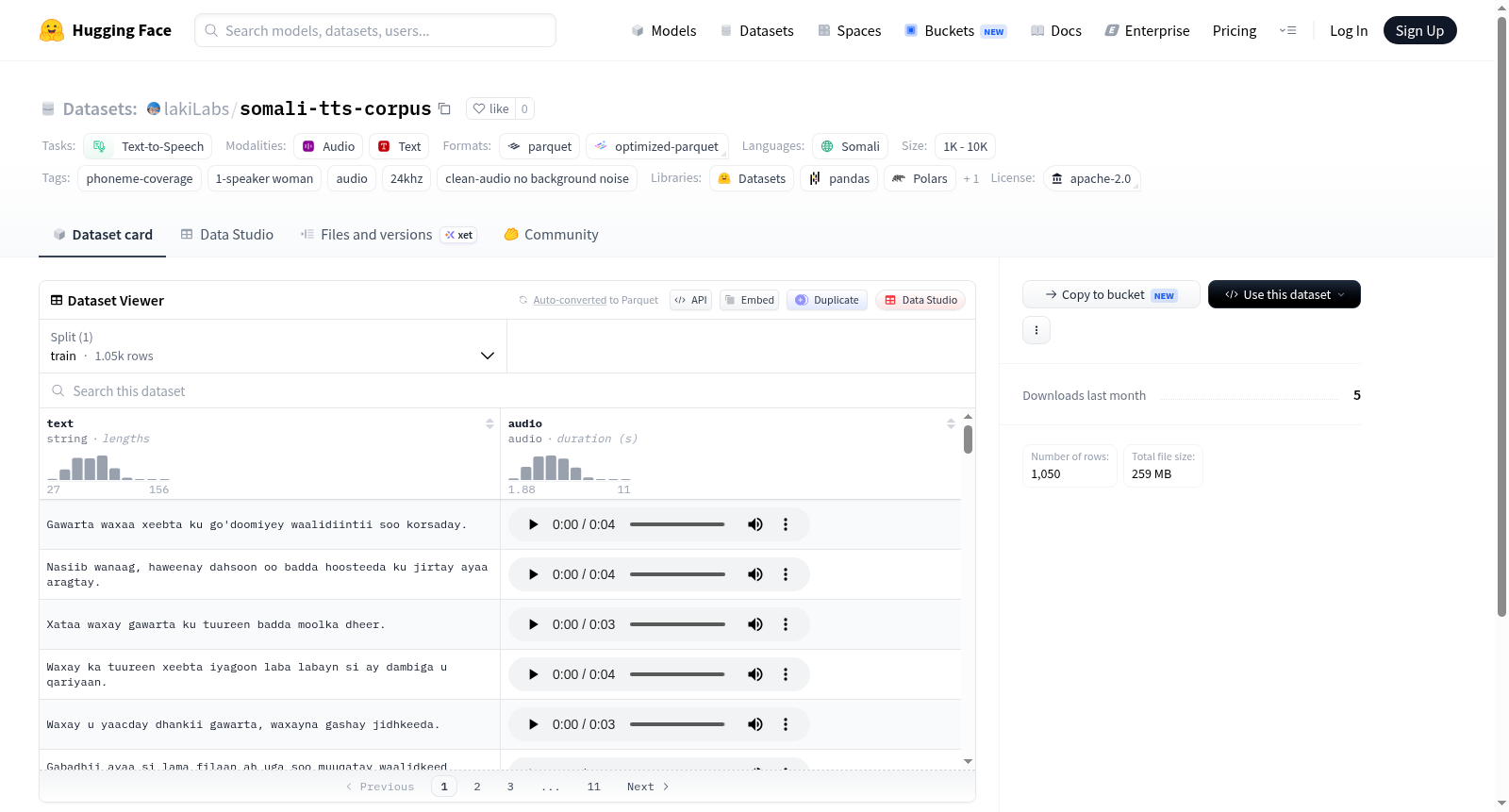Viewport: 1509px width, 812px height.
Task: Play audio for the 'Xataa waxay gawarta' row
Action: [x=533, y=624]
